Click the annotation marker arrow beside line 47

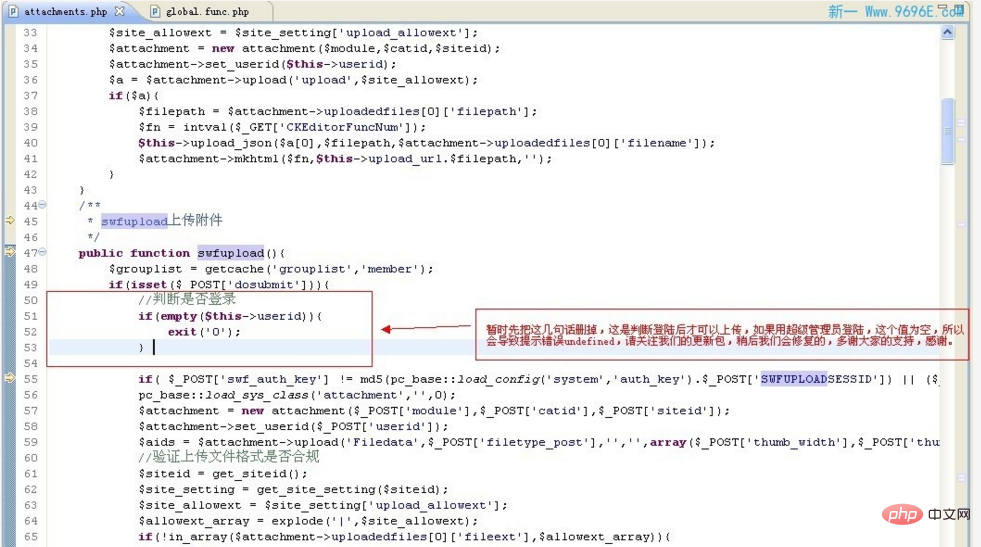10,252
